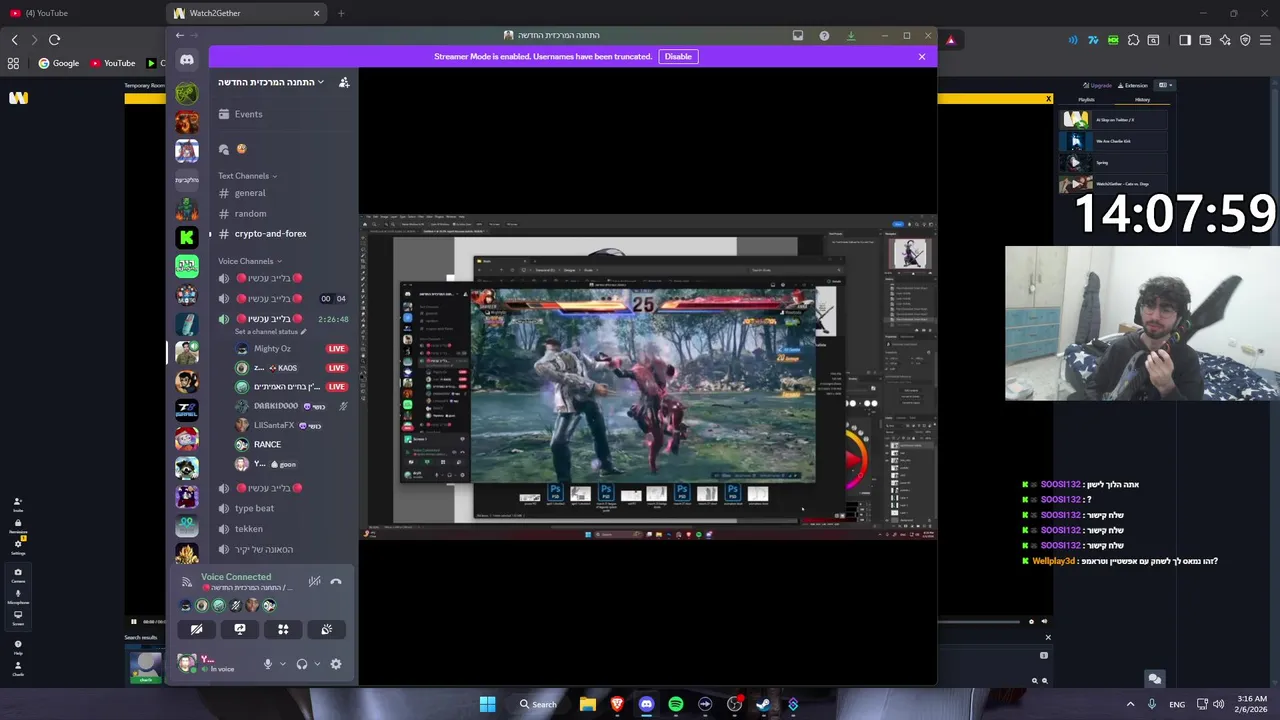Image resolution: width=1280 pixels, height=720 pixels.
Task: Open Discord user settings gear
Action: point(336,664)
